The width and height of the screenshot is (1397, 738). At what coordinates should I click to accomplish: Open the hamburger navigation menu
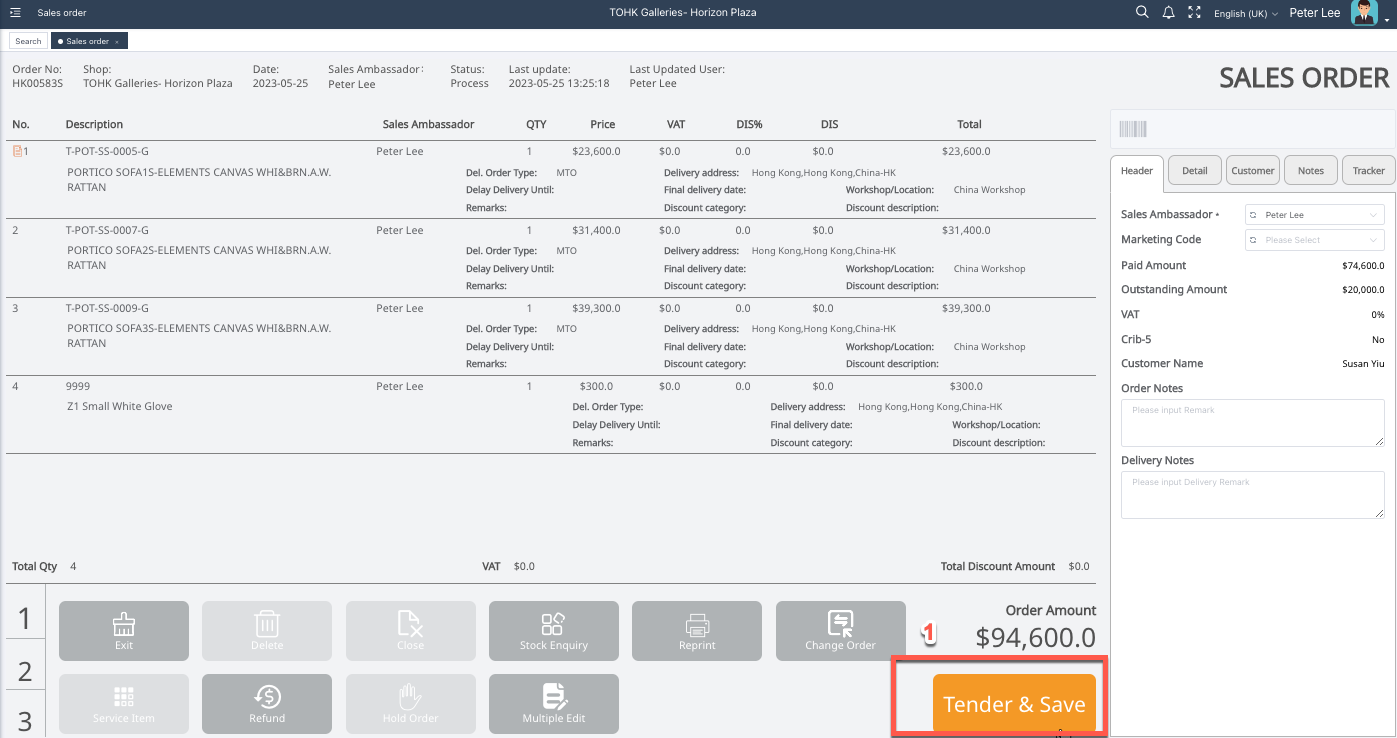[15, 13]
